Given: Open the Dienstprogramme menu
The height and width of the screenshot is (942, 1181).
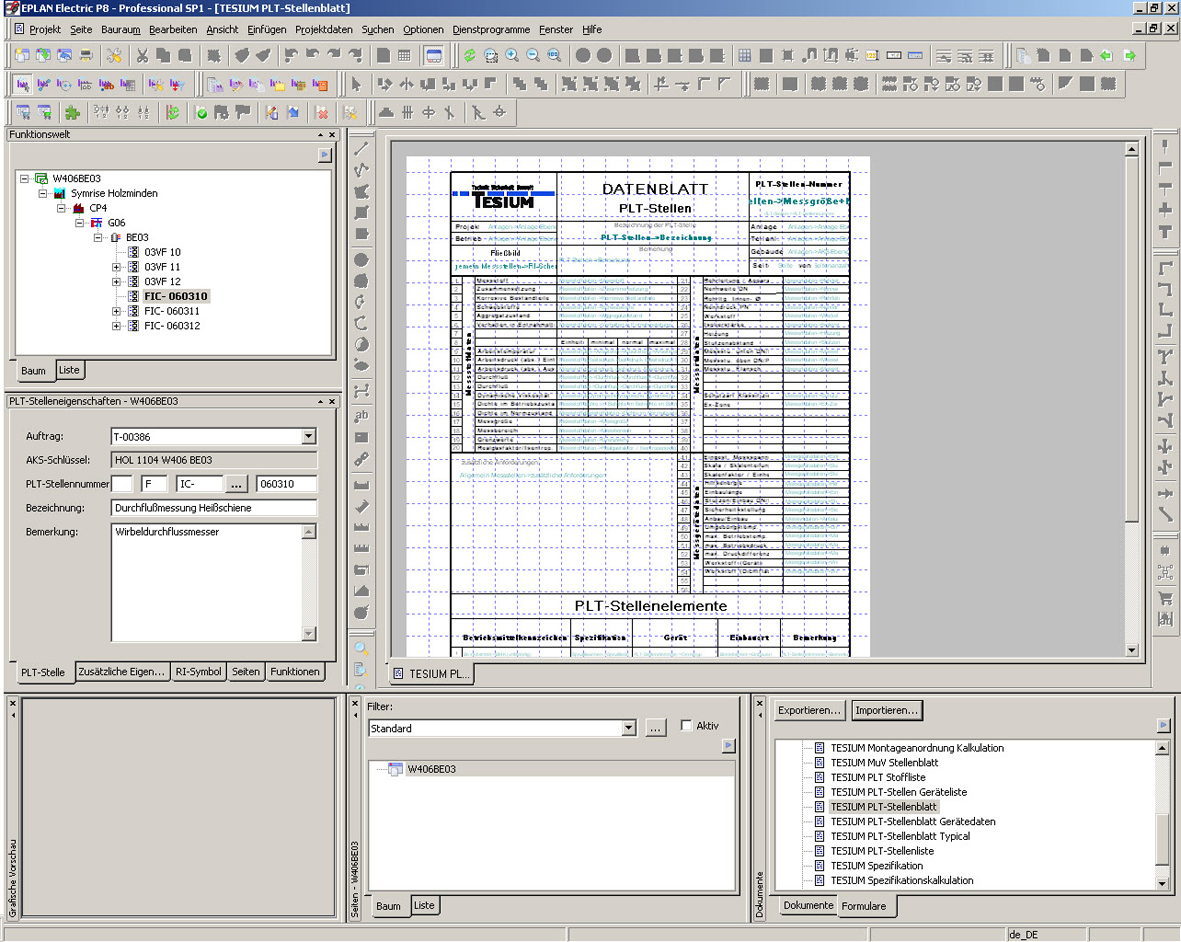Looking at the screenshot, I should [x=491, y=29].
